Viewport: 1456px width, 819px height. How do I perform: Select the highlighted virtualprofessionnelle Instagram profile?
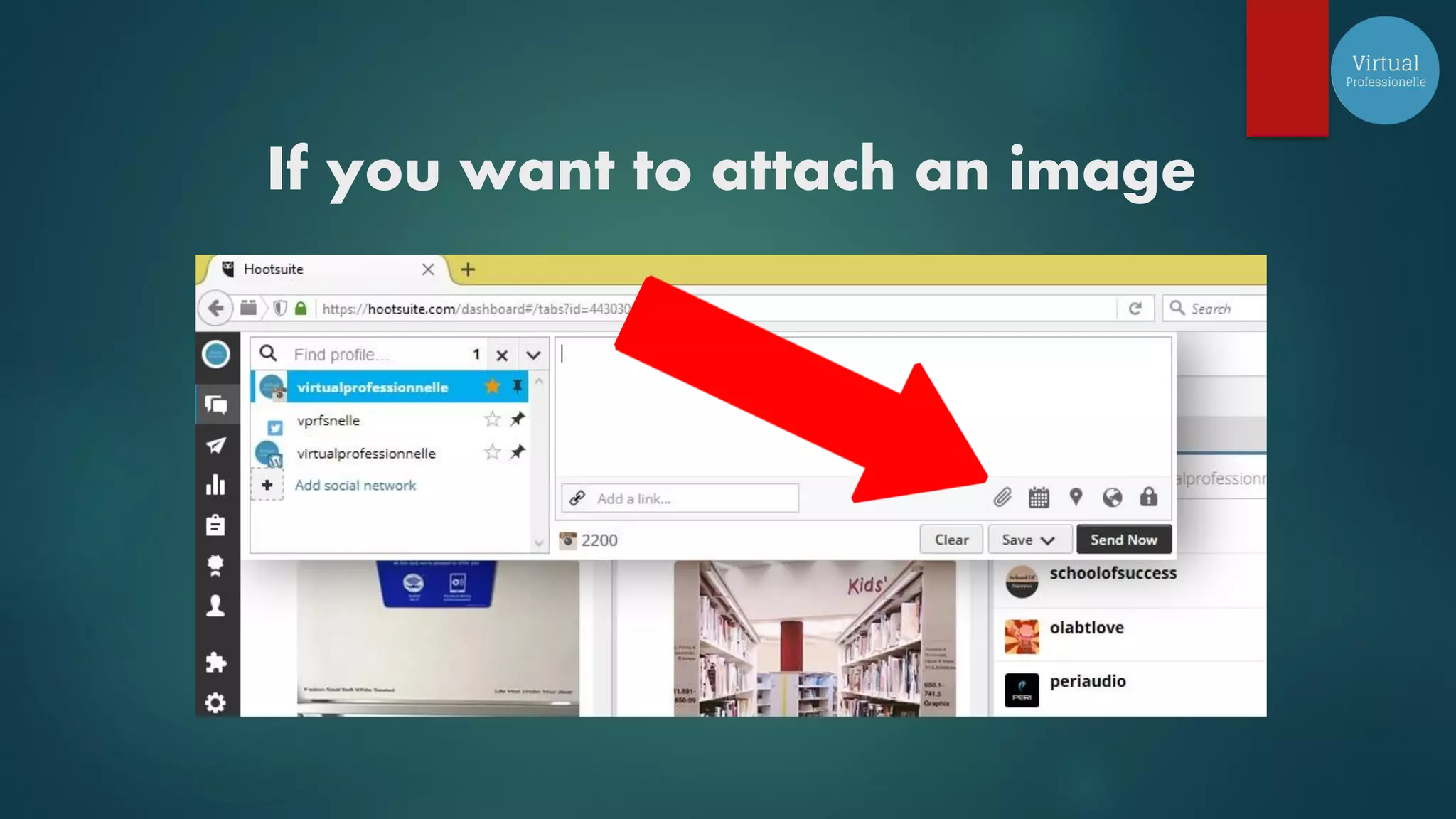tap(390, 387)
